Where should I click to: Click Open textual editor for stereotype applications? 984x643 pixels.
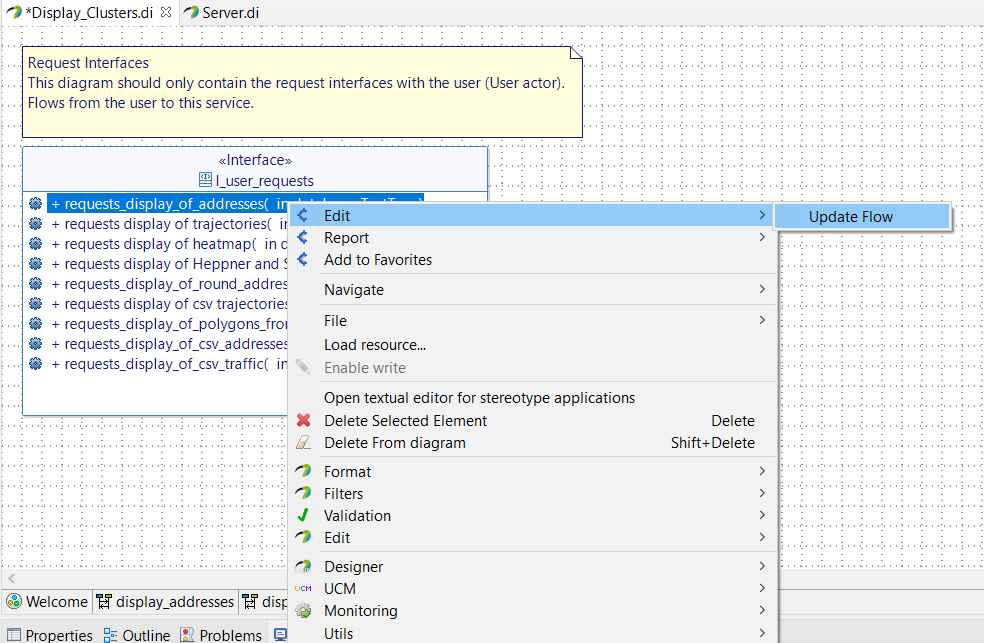(533, 398)
